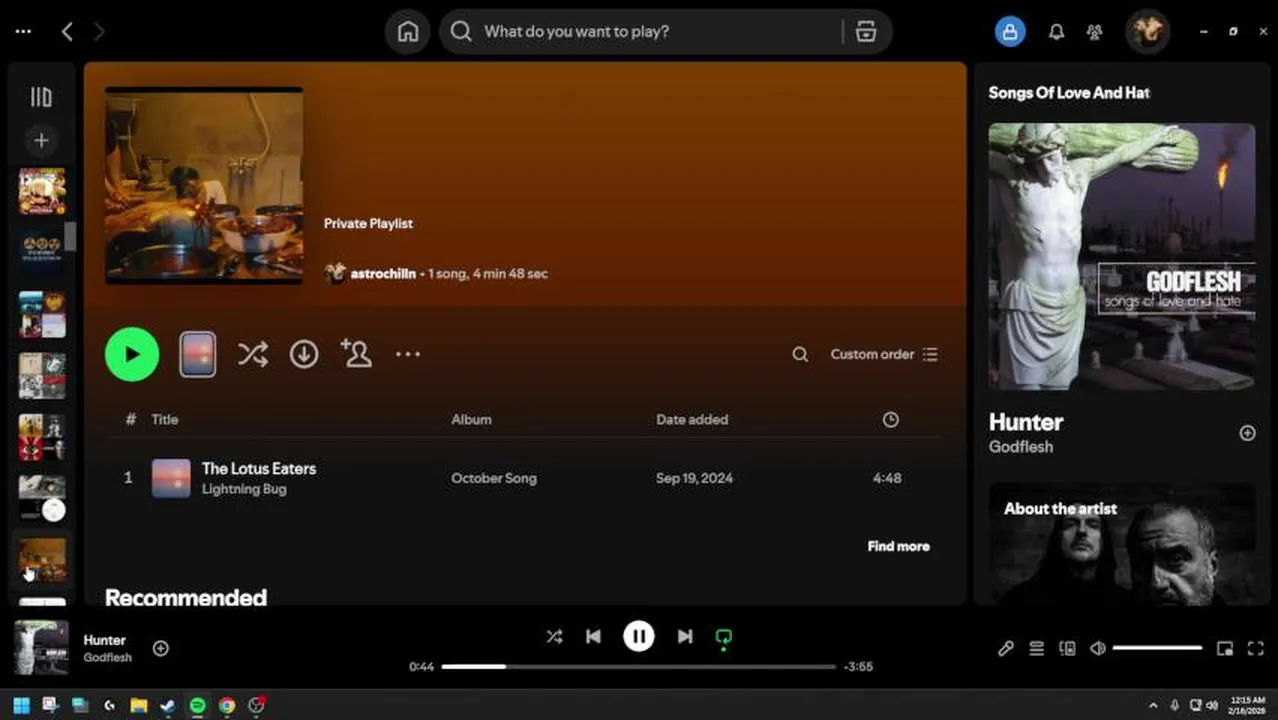This screenshot has height=720, width=1278.
Task: Open the three-dots app menu at top left
Action: tap(23, 32)
